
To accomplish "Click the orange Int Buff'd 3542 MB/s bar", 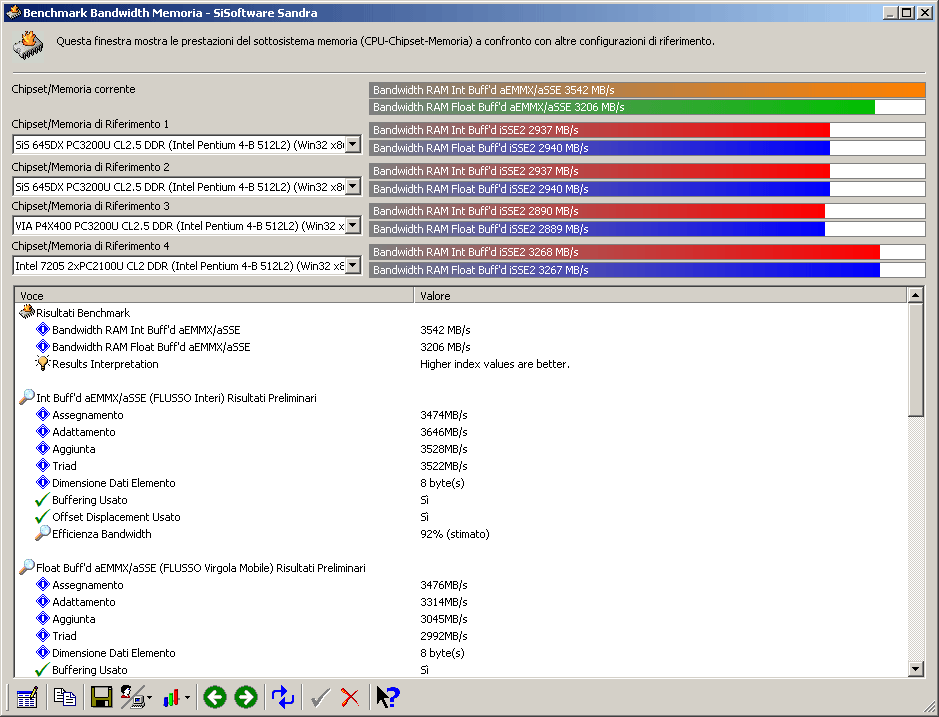I will 647,90.
